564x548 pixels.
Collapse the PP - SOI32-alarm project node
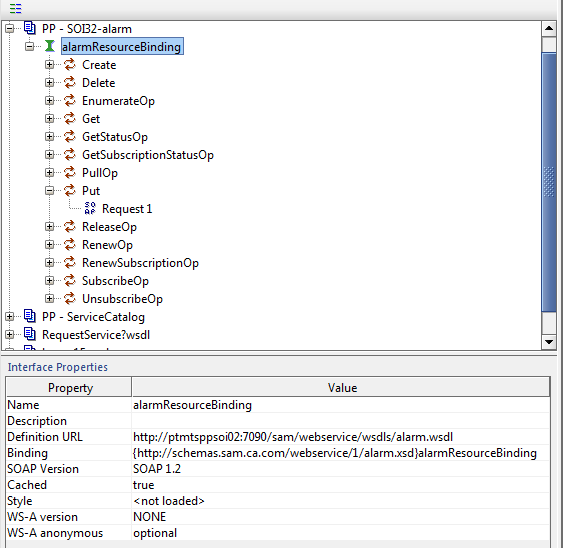pyautogui.click(x=9, y=28)
